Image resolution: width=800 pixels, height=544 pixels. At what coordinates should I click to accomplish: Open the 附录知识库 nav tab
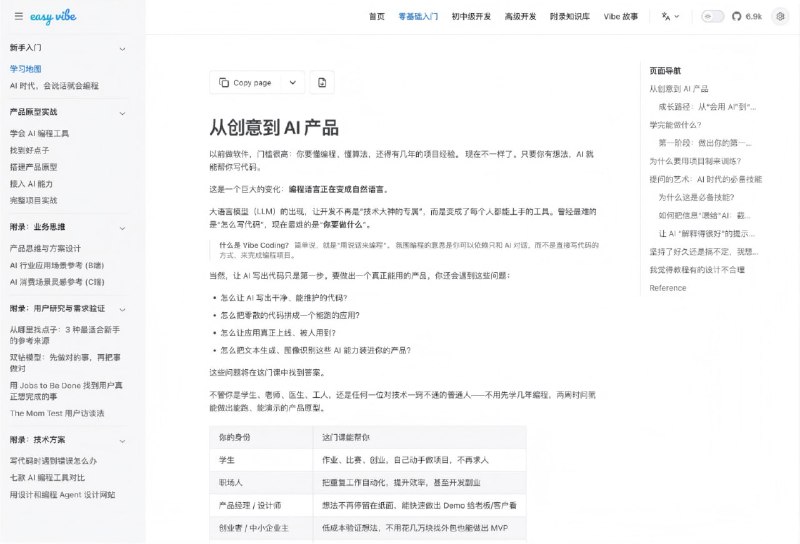tap(569, 16)
